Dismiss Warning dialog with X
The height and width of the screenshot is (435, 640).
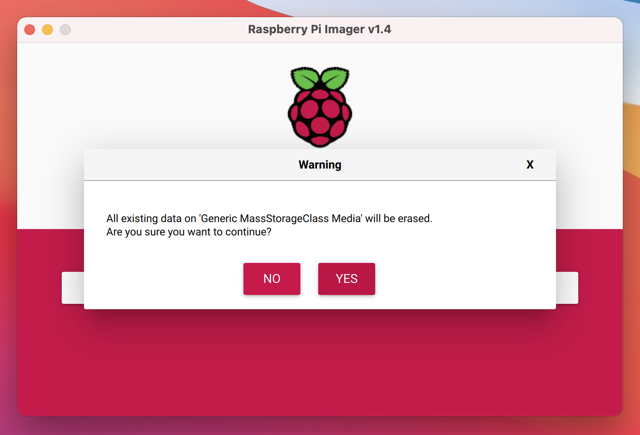(530, 165)
